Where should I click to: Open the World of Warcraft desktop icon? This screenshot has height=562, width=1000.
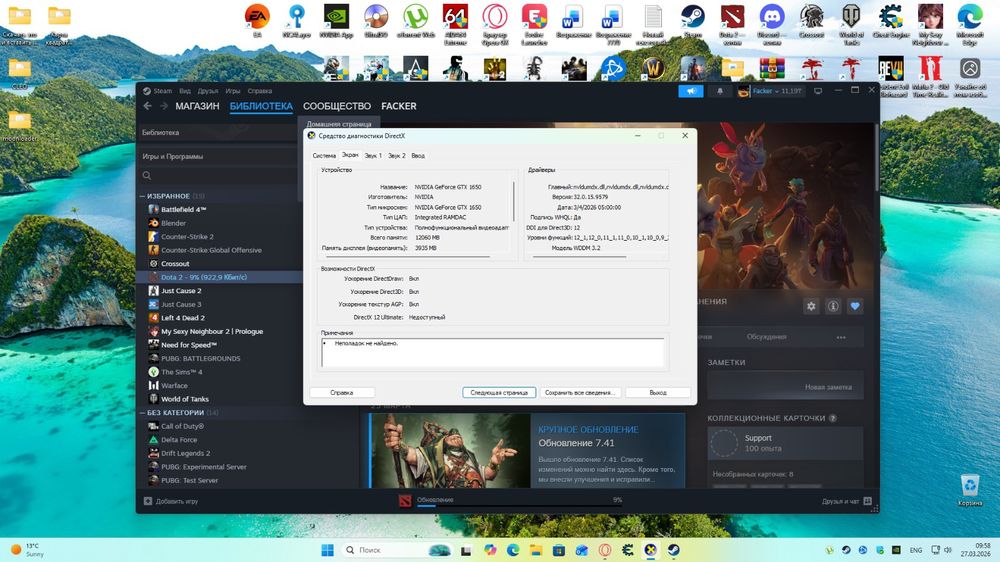pos(653,68)
